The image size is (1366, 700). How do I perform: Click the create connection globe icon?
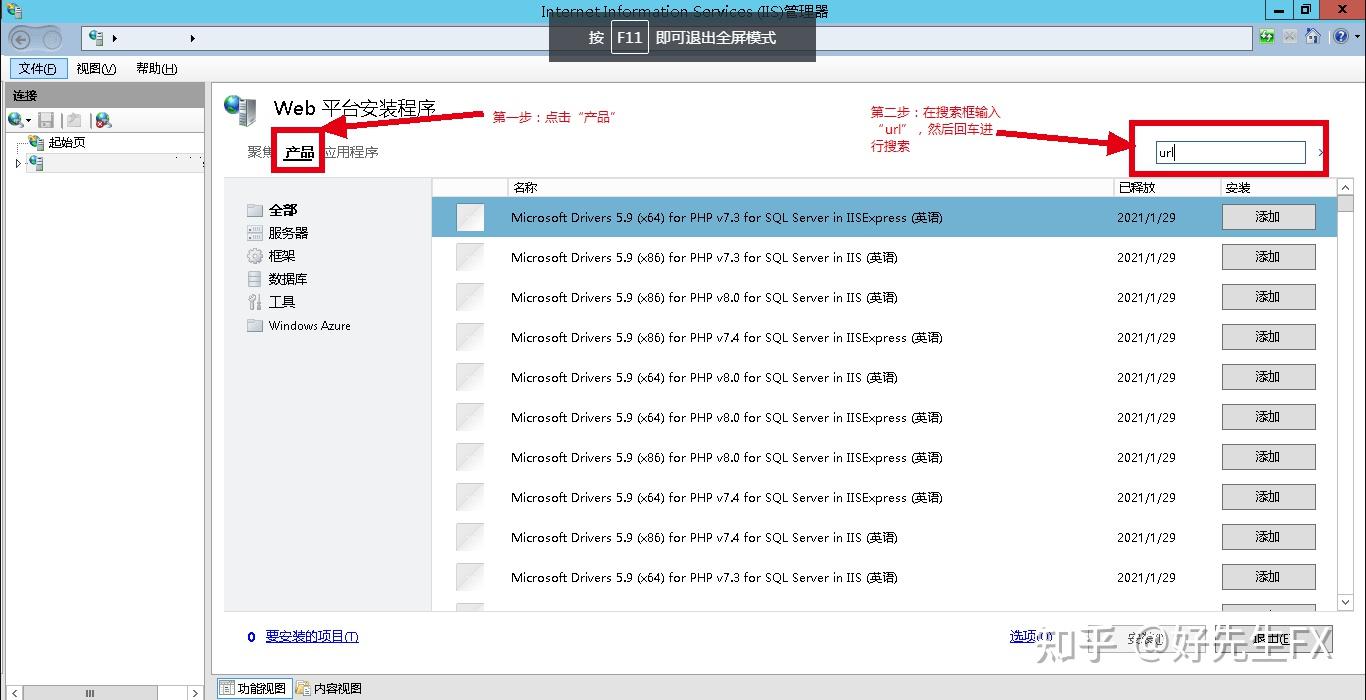[x=15, y=120]
